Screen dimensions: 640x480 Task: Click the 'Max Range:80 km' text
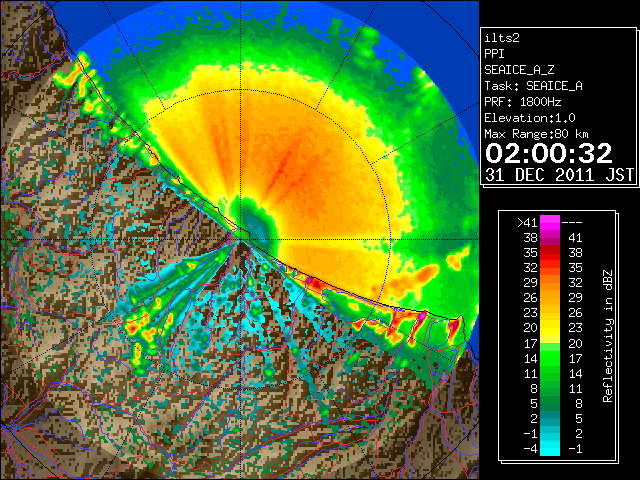coord(536,134)
